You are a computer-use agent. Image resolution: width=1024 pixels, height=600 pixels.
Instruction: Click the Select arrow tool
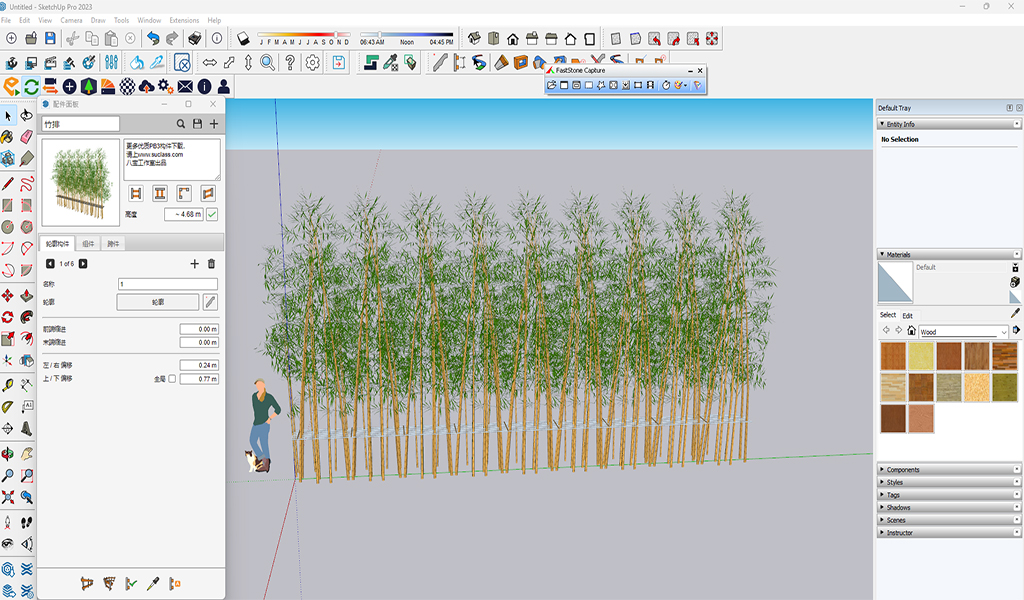(8, 116)
